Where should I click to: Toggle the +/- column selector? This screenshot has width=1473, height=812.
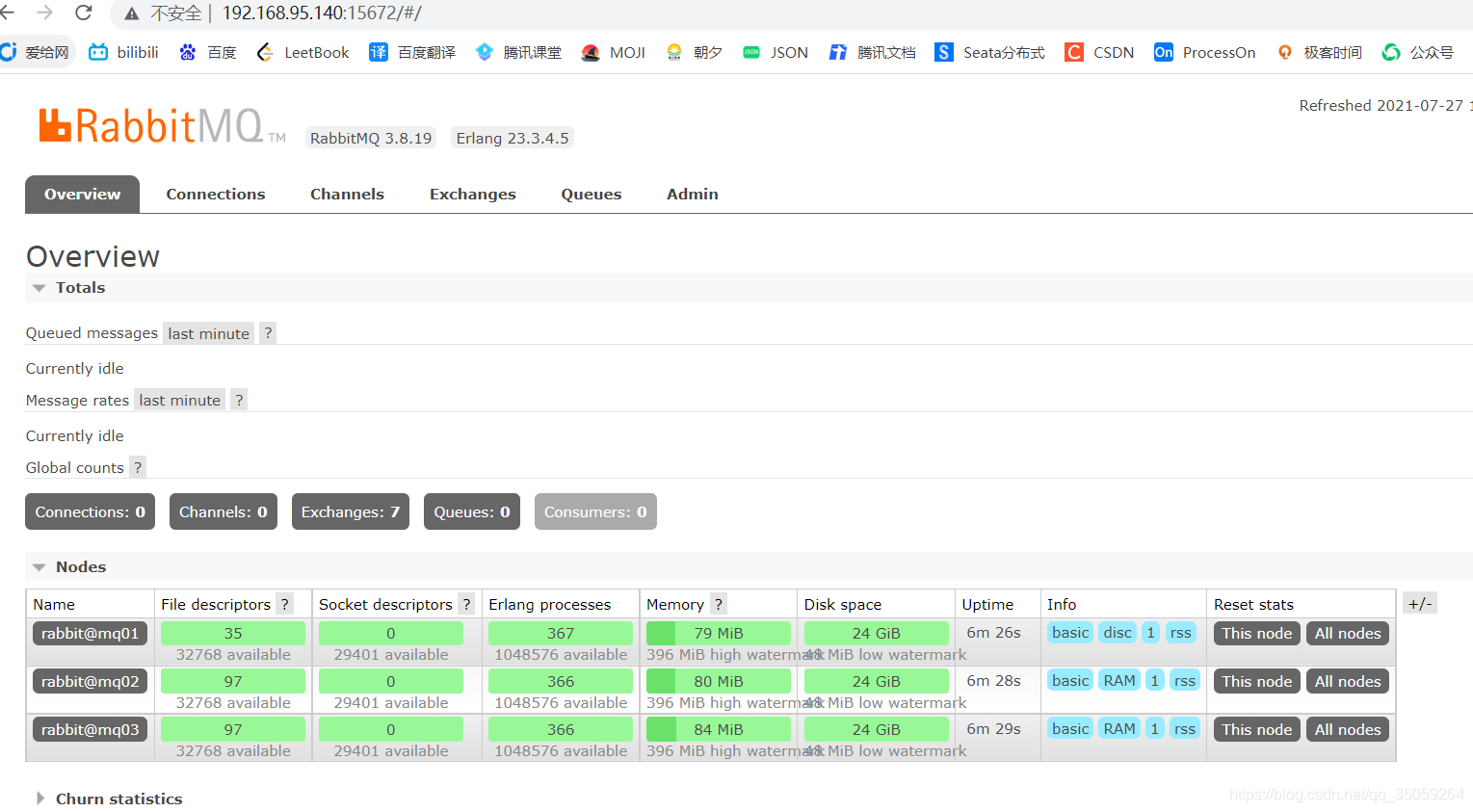click(1419, 603)
